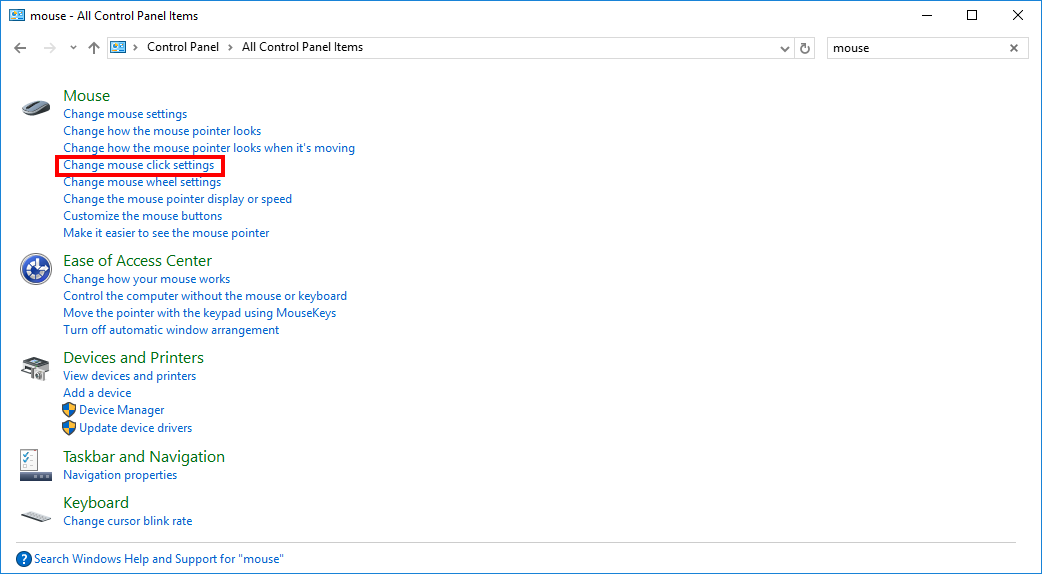
Task: Open Device Manager link
Action: coord(122,410)
